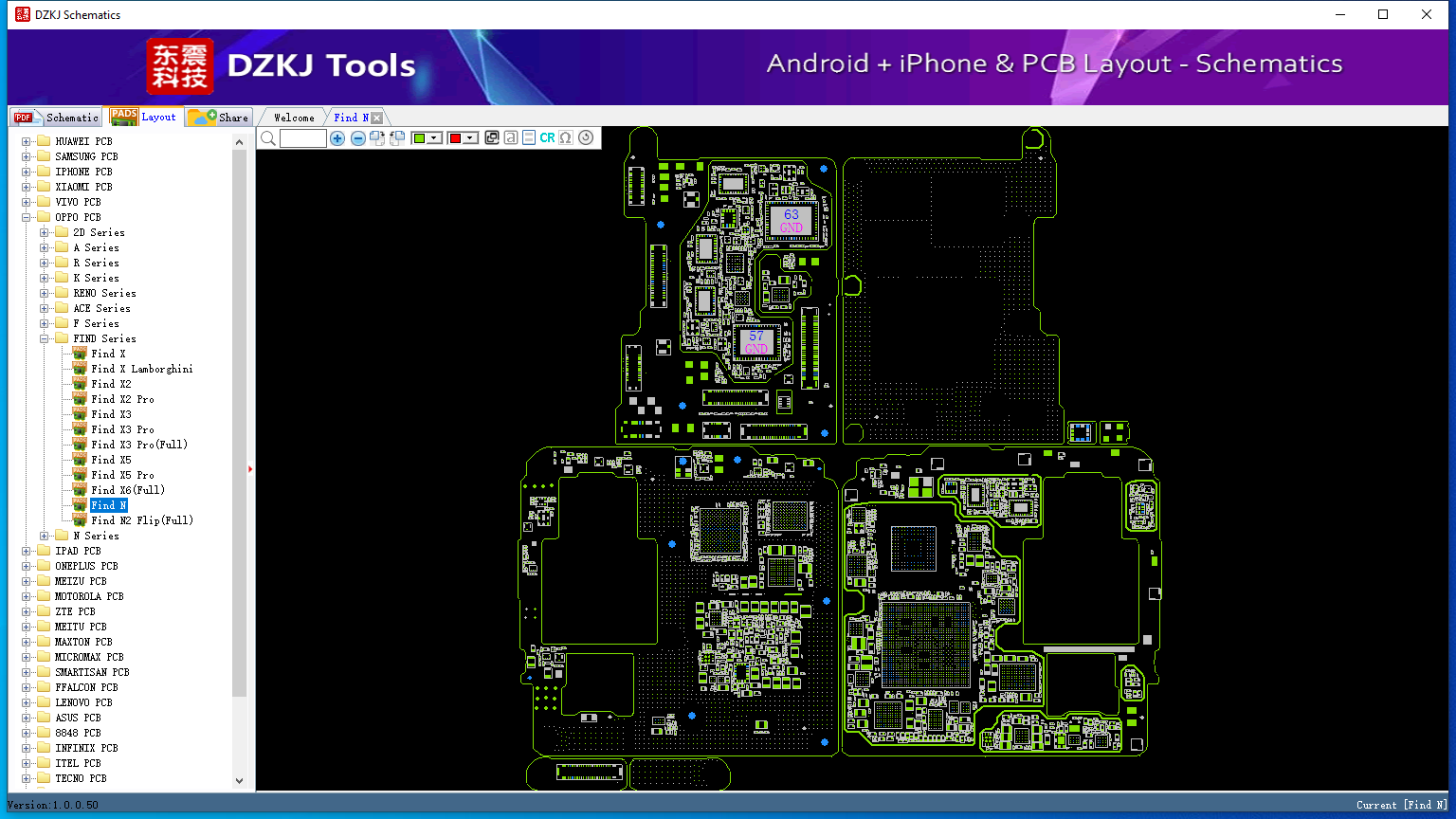Click the red color swatch
This screenshot has height=819, width=1456.
tap(455, 138)
